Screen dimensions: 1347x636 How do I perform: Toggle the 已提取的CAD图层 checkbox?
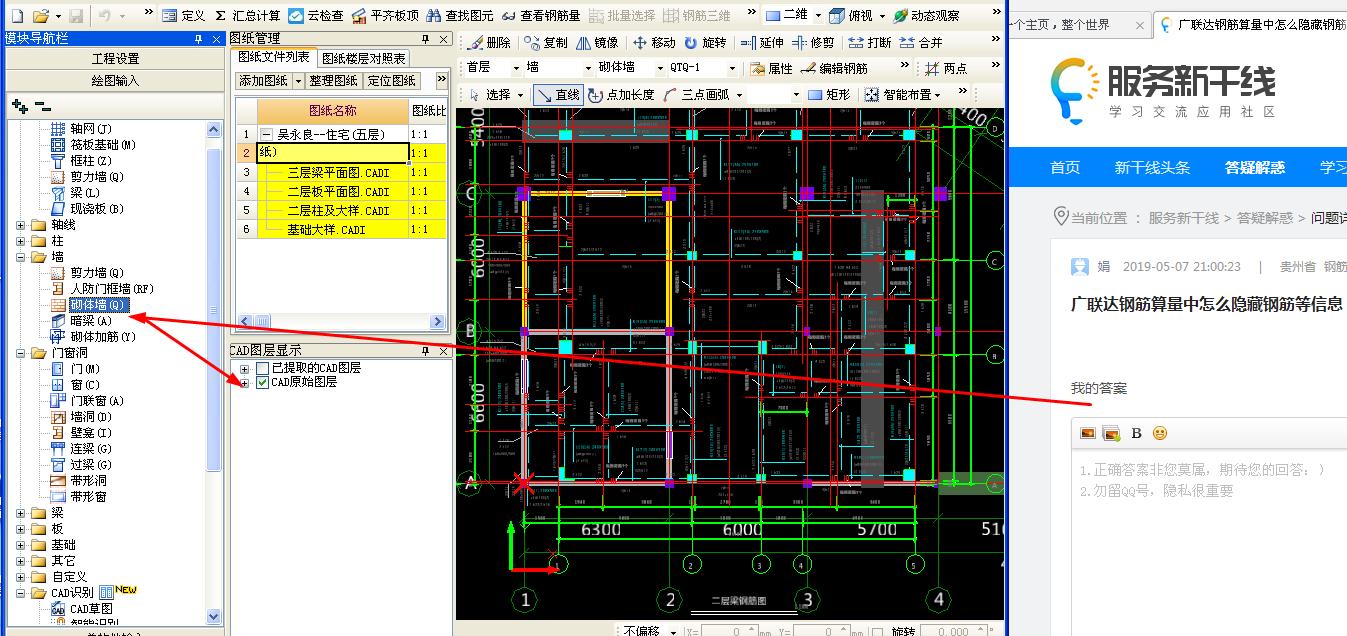coord(263,368)
